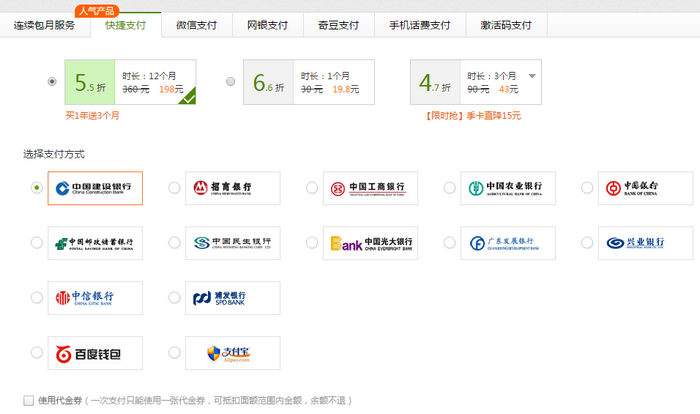
Task: Open the 连续包月服务 tab
Action: 45,25
